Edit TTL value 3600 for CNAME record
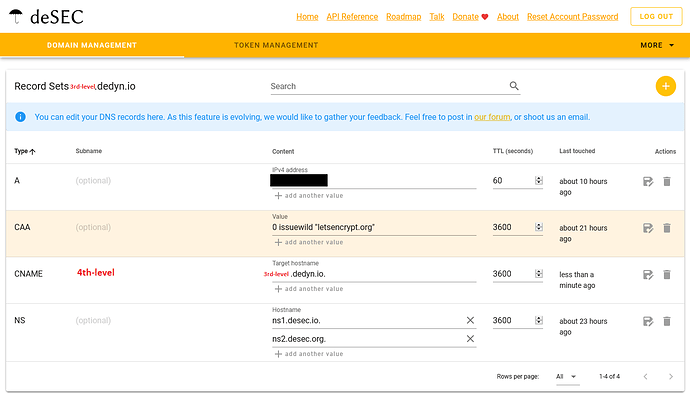 click(x=513, y=274)
